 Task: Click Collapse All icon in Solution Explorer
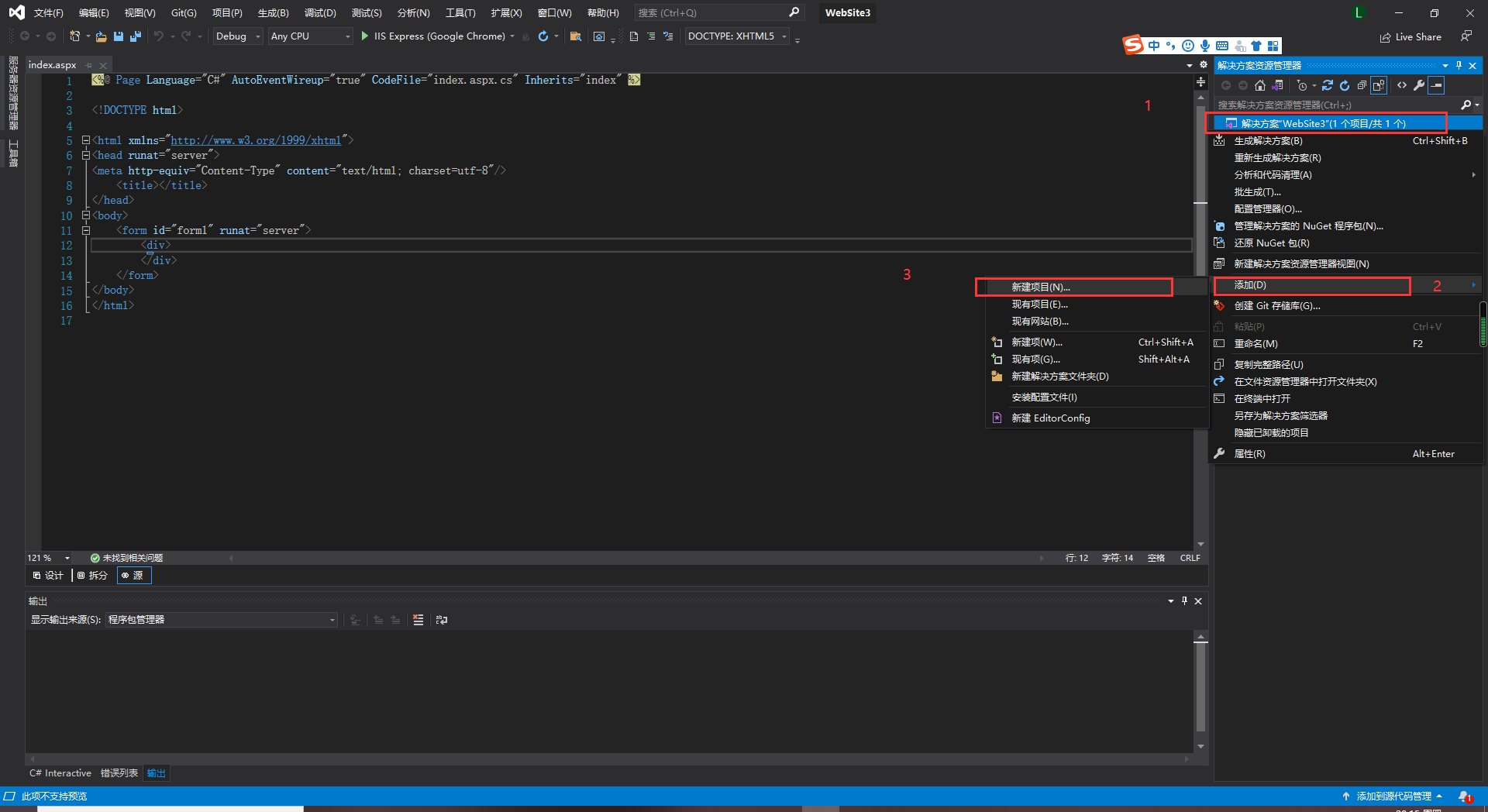click(1362, 85)
